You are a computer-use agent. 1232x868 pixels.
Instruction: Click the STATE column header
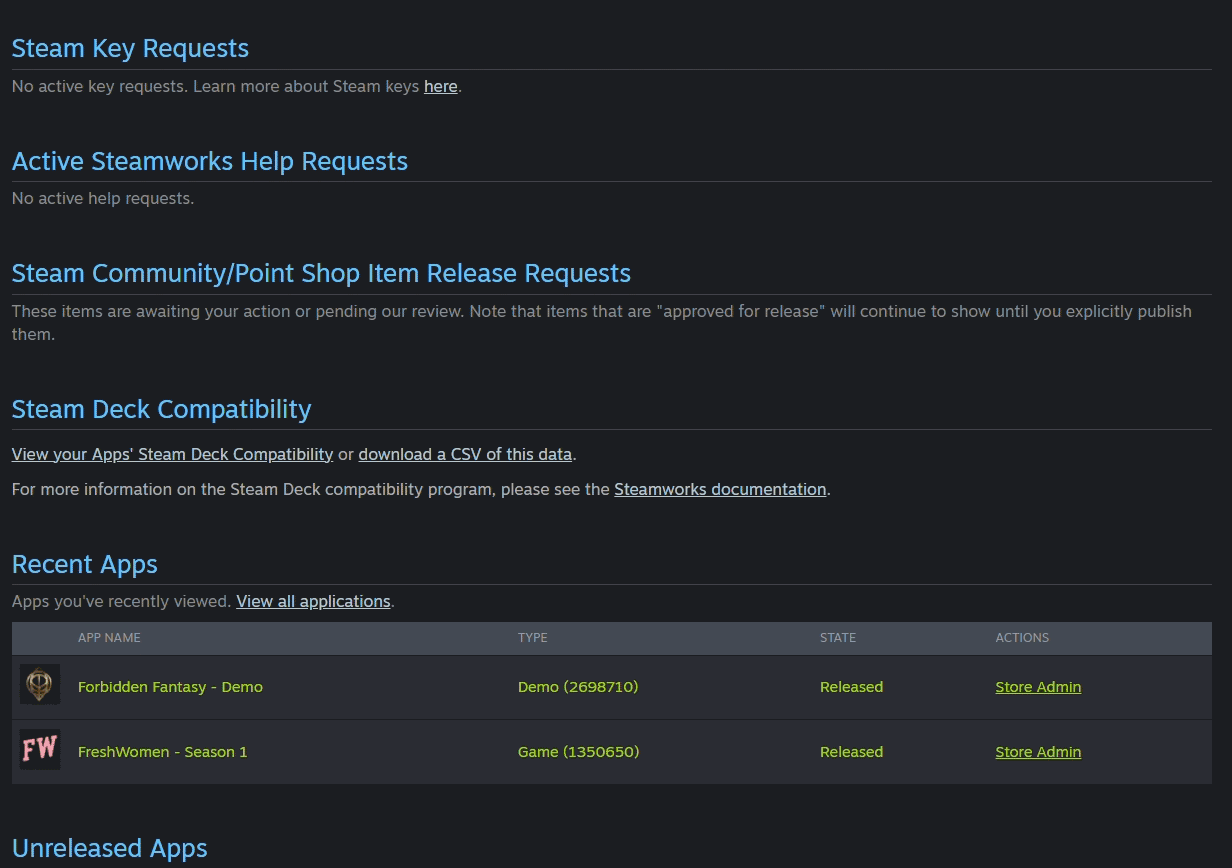(838, 638)
